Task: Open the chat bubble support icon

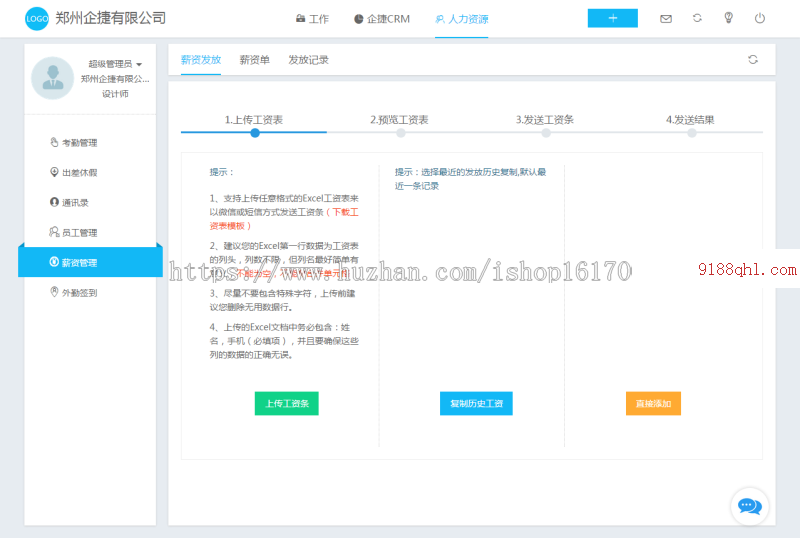Action: coord(749,506)
